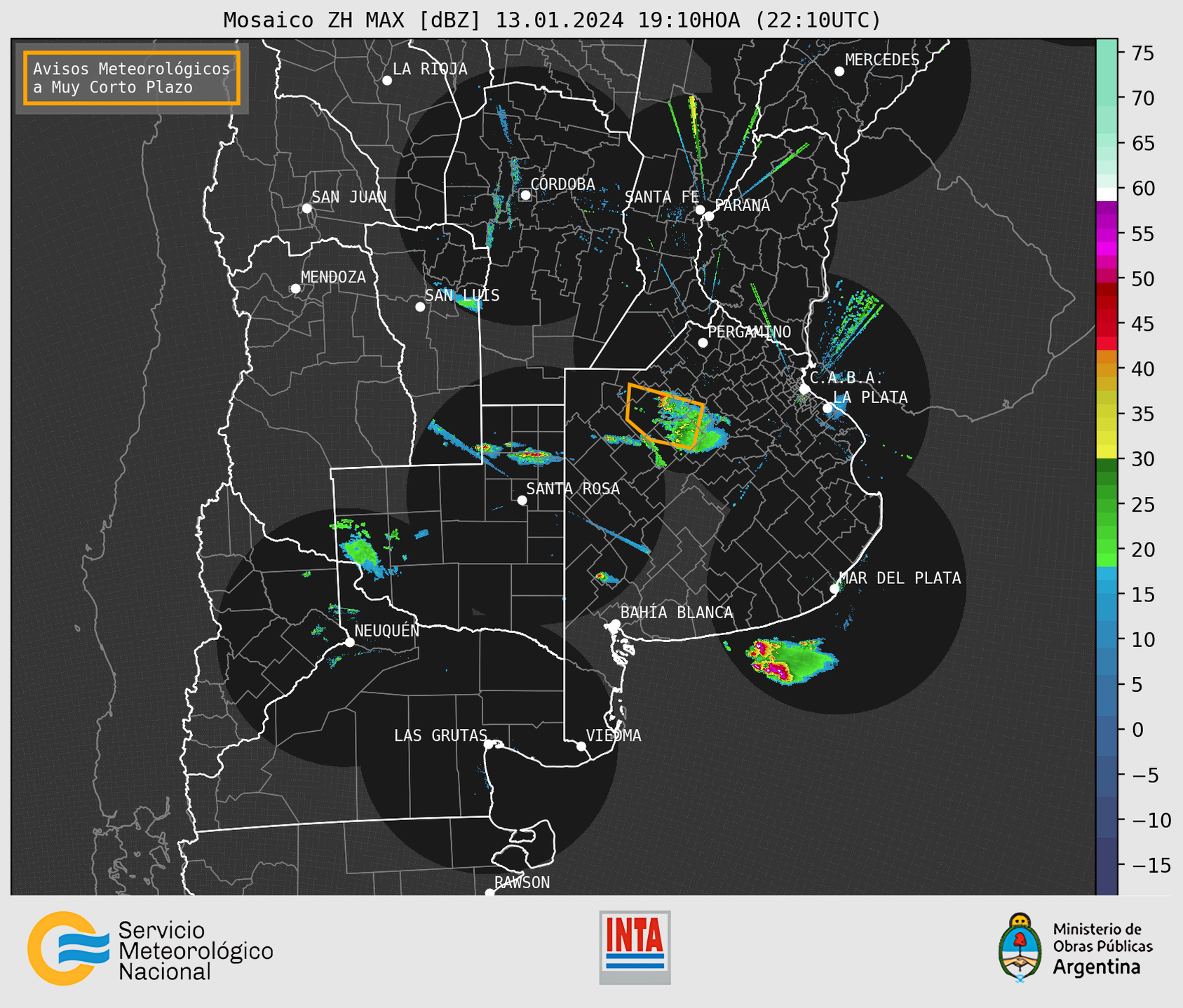Click the Córdoba city marker dot
Viewport: 1183px width, 1008px height.
525,195
